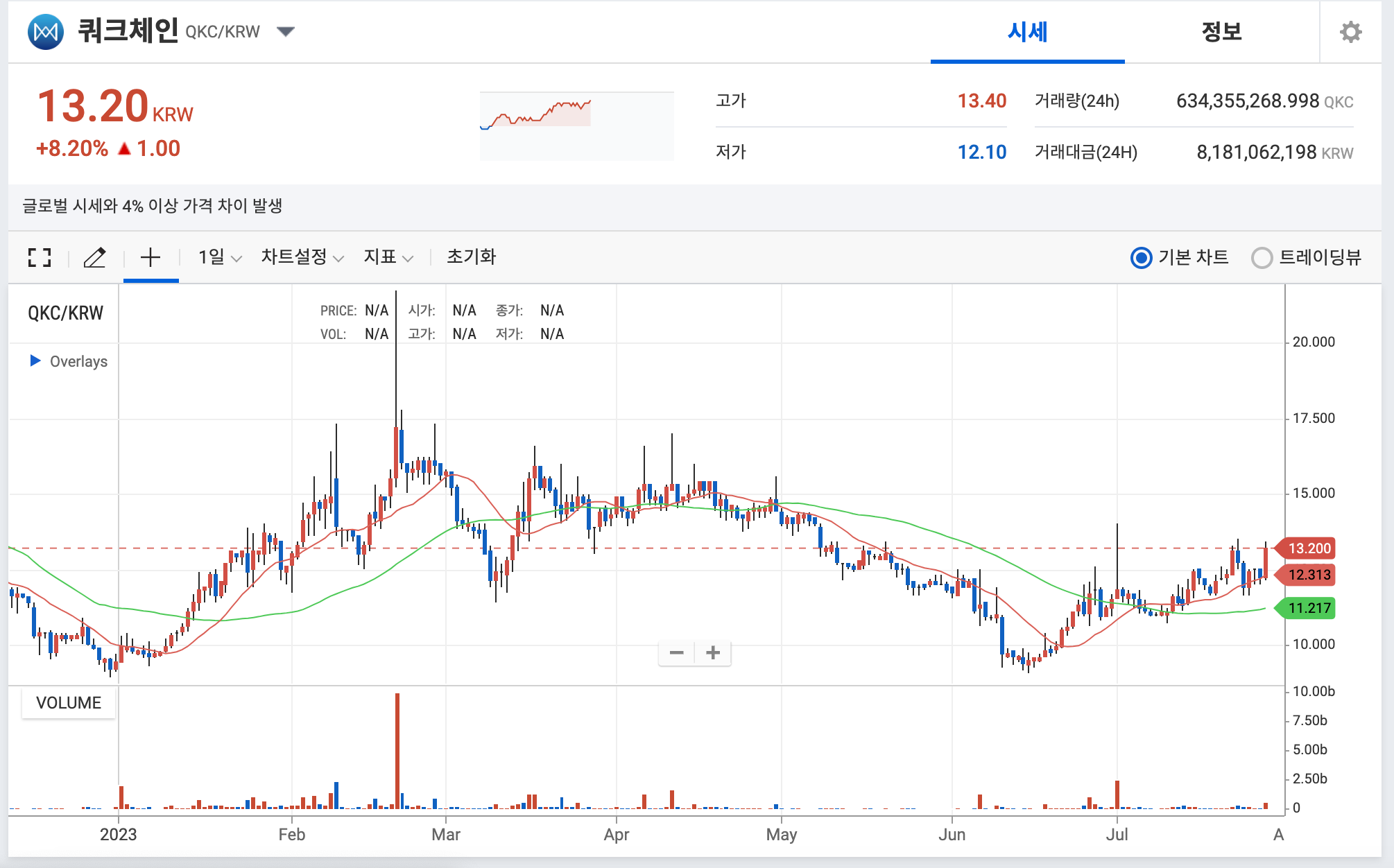Click the fullscreen expand chart icon
The height and width of the screenshot is (868, 1394).
point(40,257)
